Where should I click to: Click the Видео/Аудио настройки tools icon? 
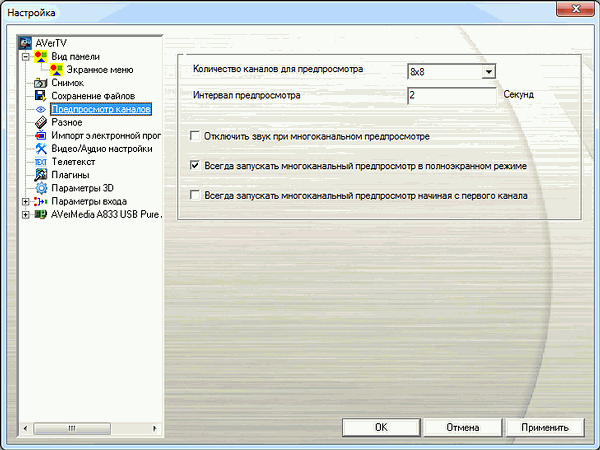(x=41, y=148)
